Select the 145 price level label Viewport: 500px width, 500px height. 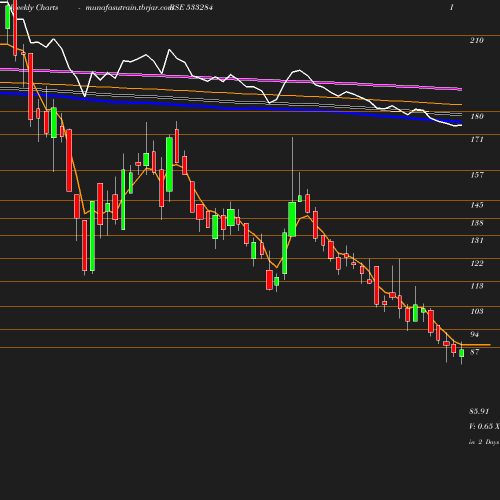(x=477, y=205)
